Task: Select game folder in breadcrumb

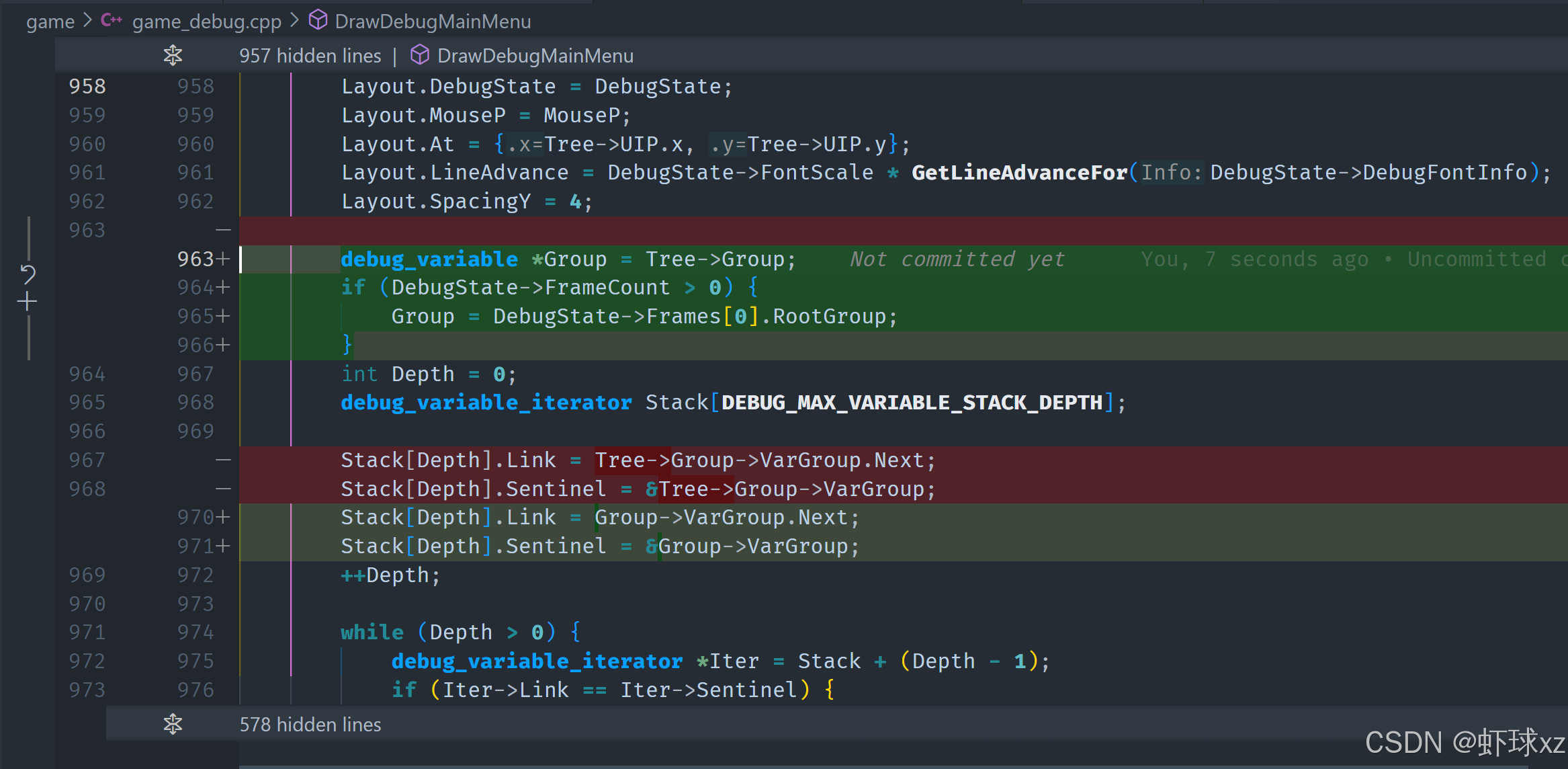Action: 50,22
